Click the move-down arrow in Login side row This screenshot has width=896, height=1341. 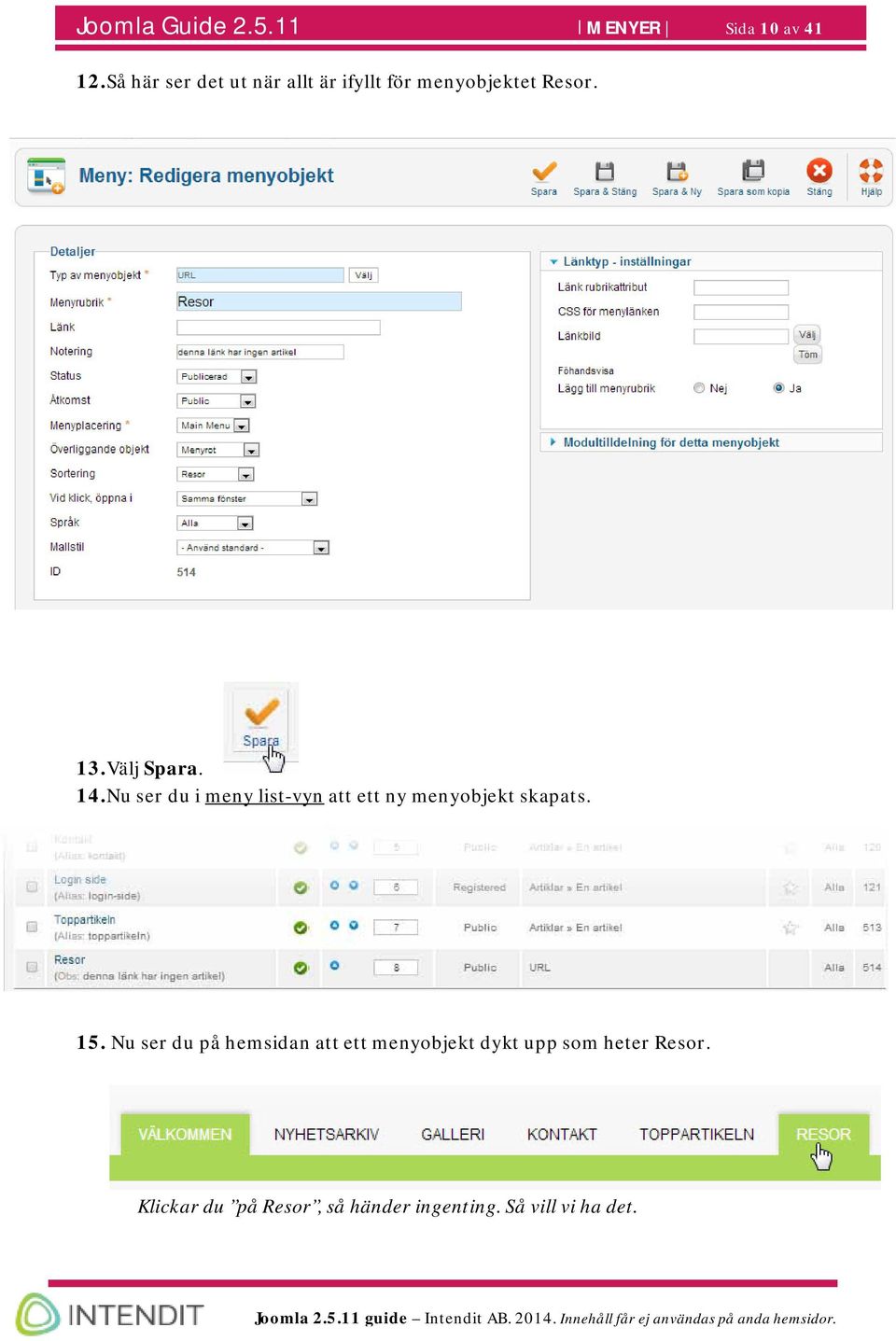coord(354,886)
